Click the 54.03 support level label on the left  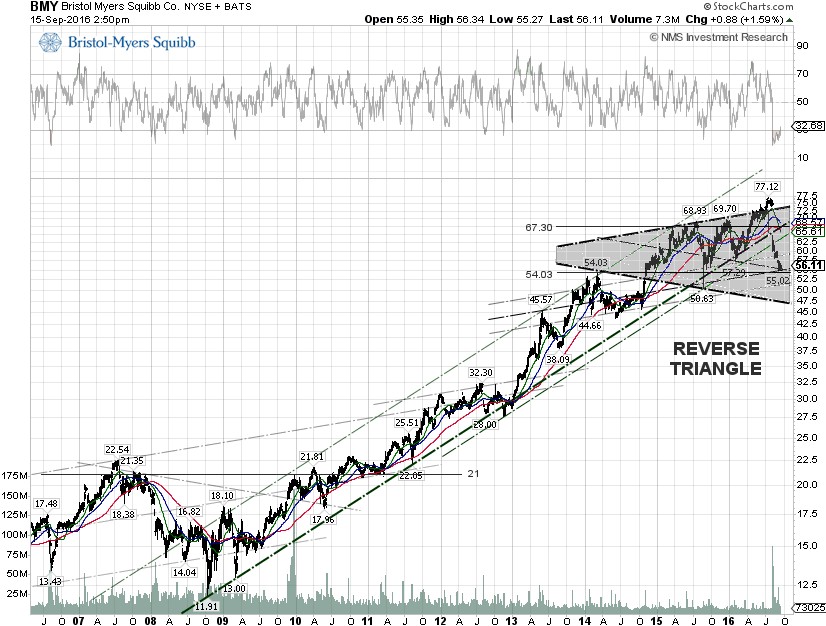point(538,274)
